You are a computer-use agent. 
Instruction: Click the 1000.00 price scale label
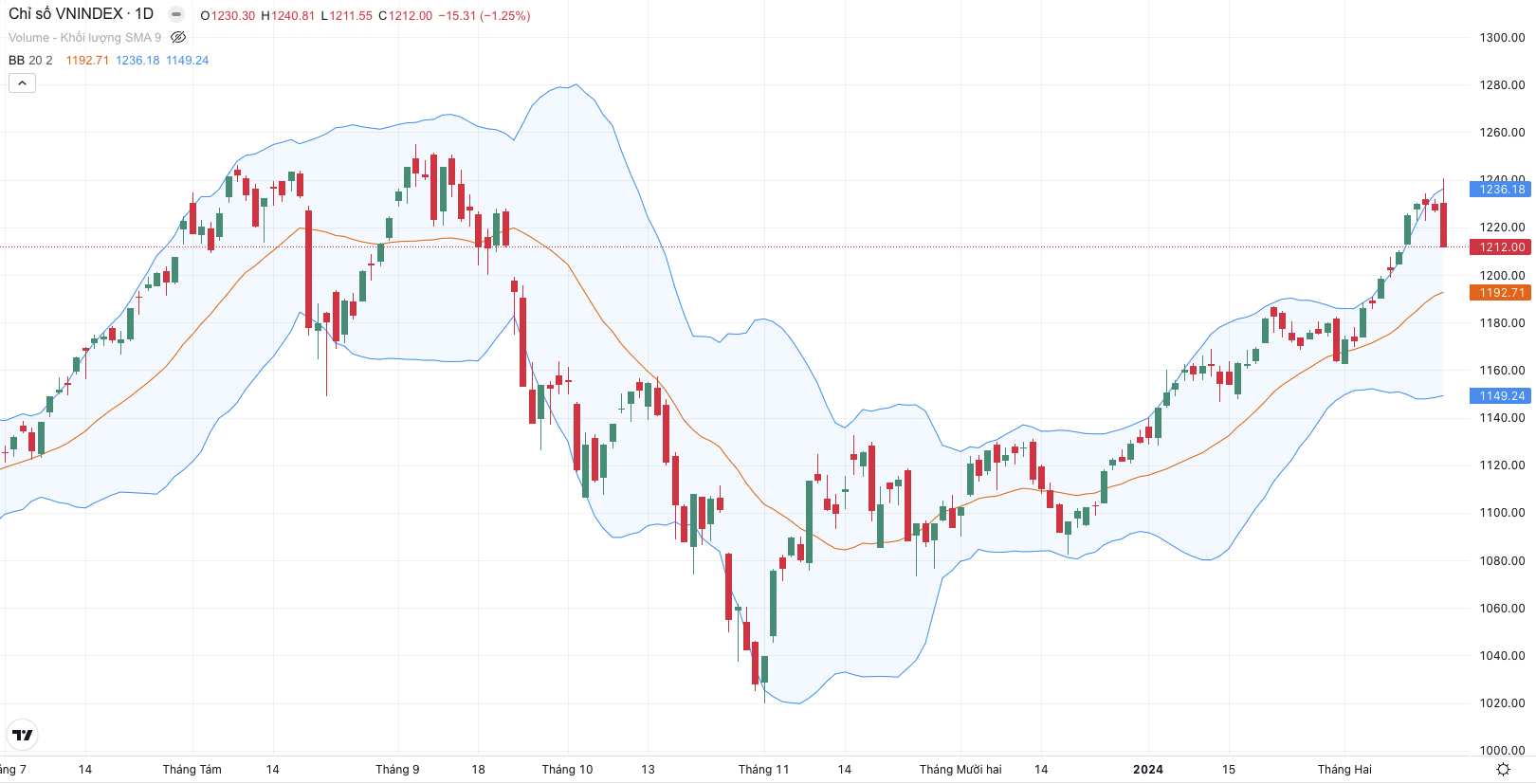click(1502, 751)
